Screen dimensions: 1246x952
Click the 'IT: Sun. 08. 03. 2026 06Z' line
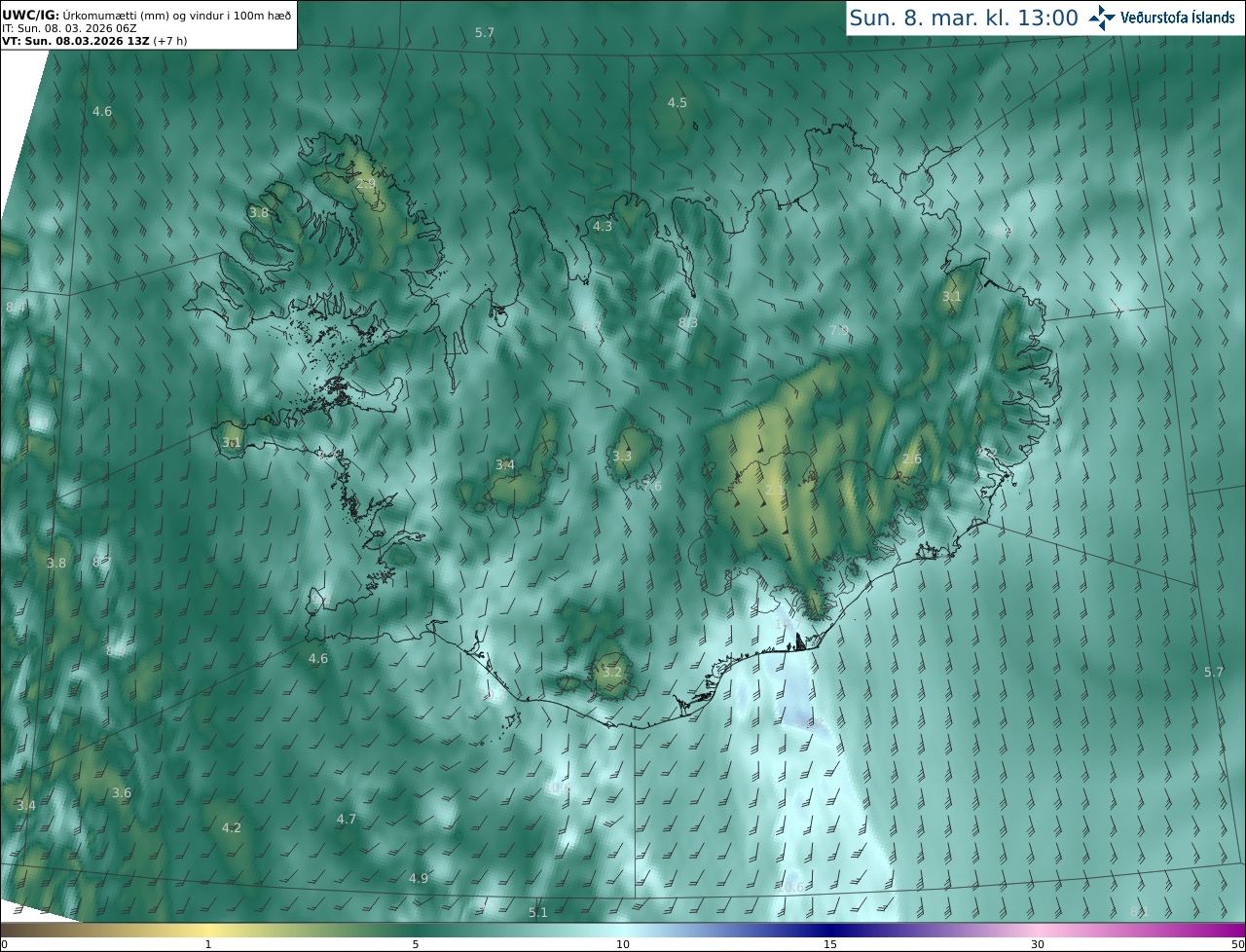point(69,28)
